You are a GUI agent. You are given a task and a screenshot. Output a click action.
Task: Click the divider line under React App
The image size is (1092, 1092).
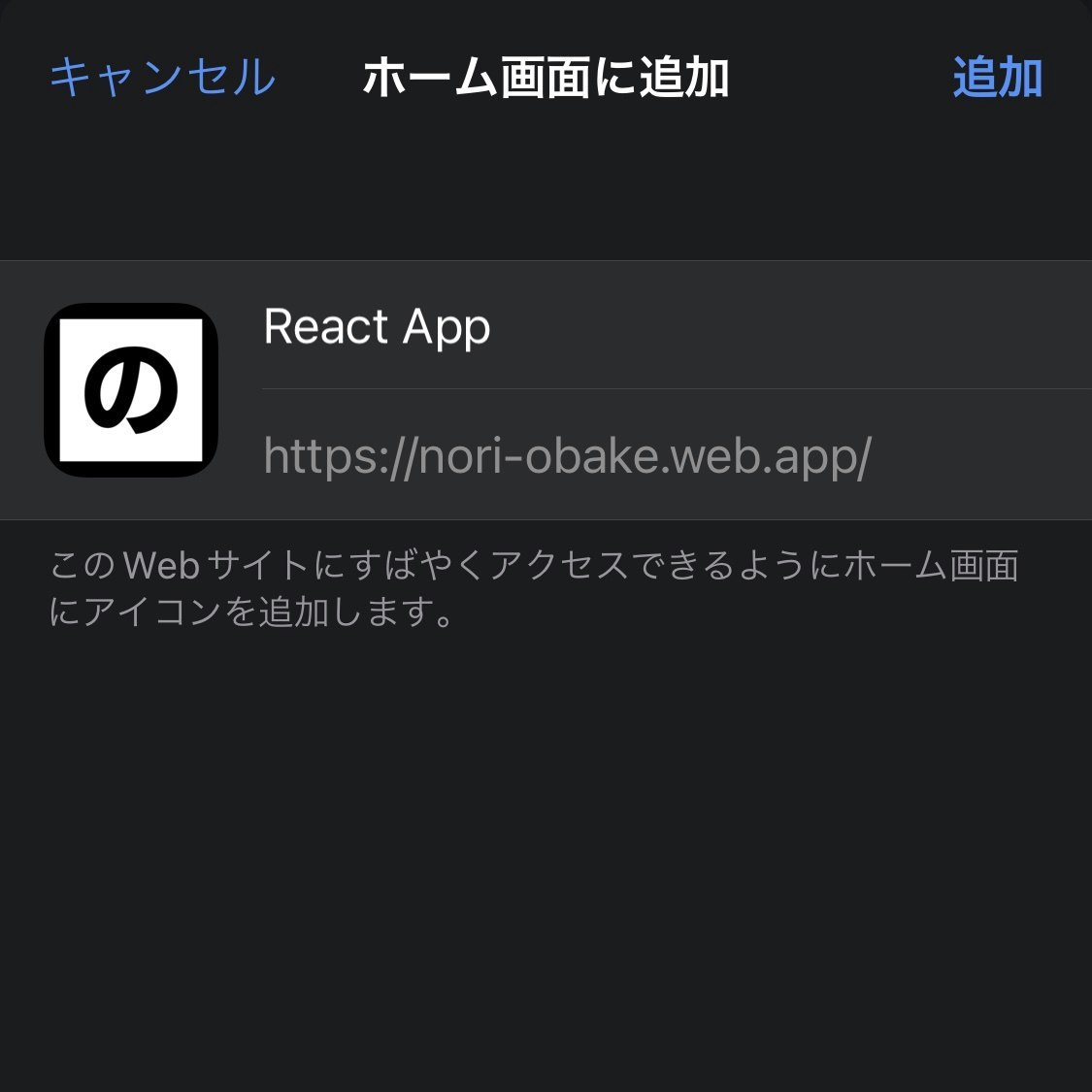[677, 388]
